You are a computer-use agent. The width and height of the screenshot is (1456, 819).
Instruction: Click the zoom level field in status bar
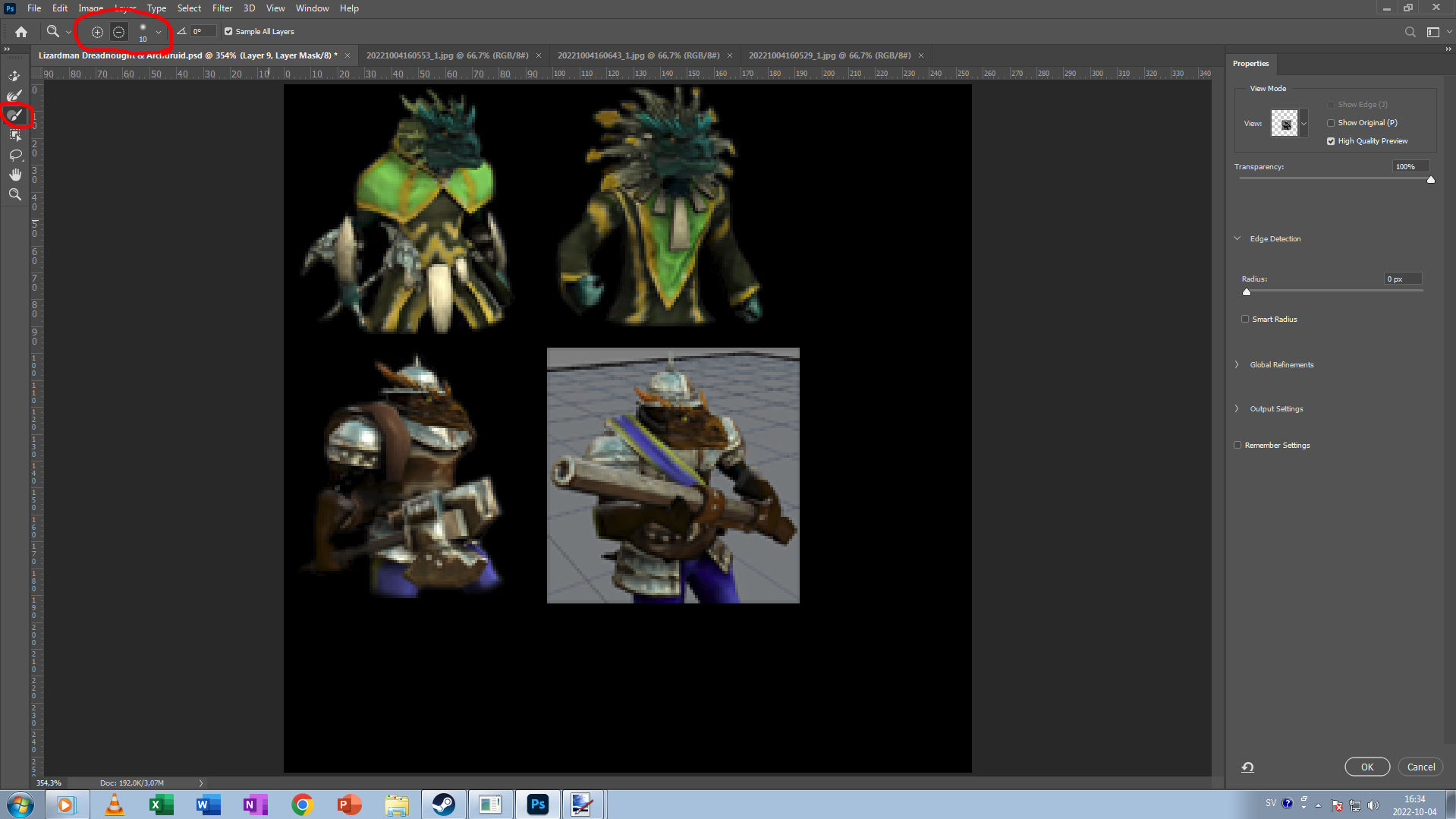tap(49, 783)
